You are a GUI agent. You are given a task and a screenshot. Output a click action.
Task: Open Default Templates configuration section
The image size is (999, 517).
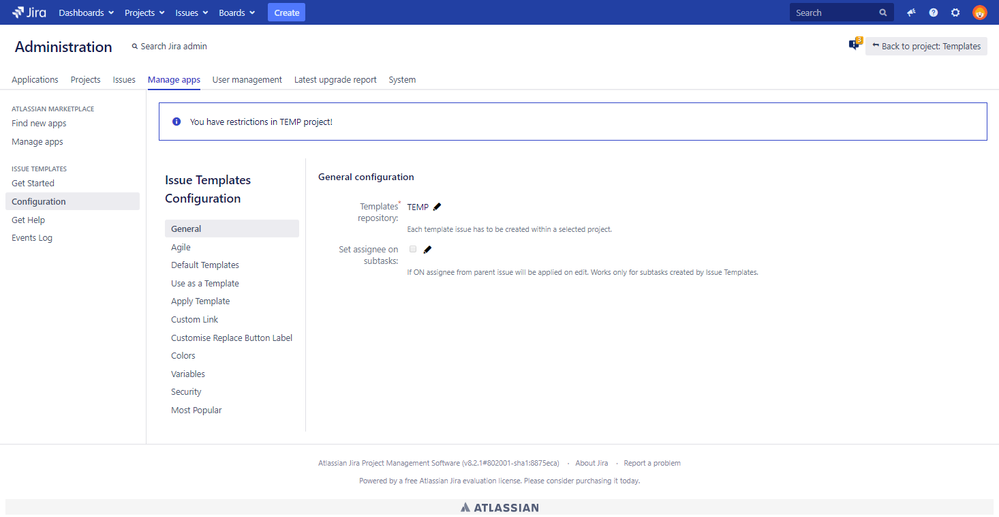click(205, 265)
